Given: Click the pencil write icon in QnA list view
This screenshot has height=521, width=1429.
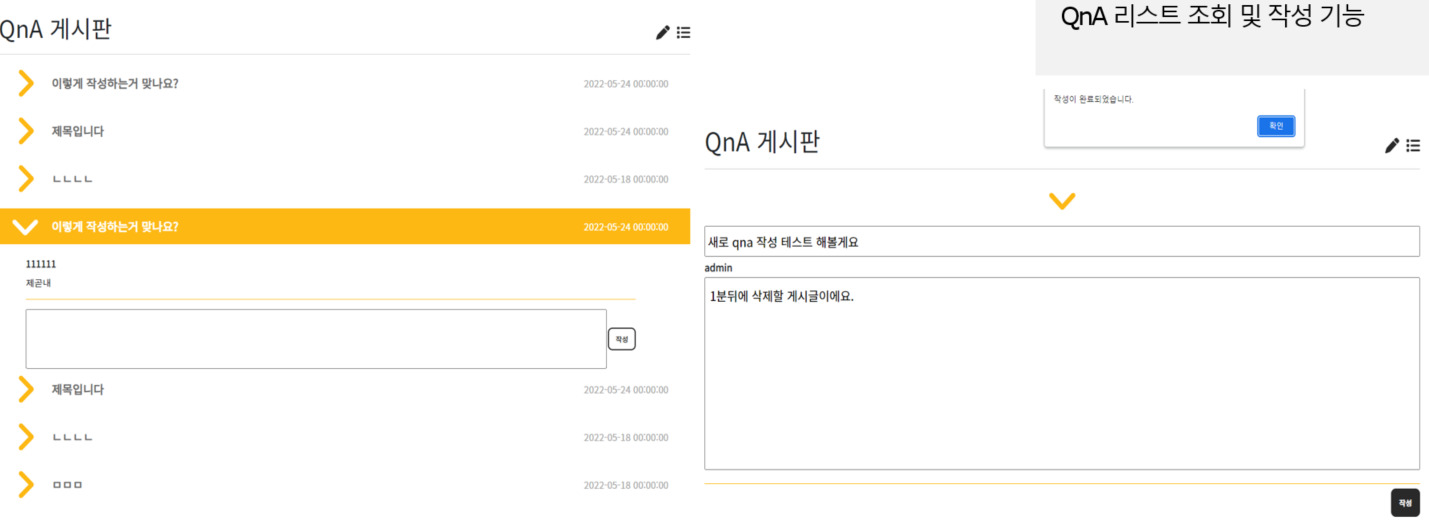Looking at the screenshot, I should (x=662, y=33).
